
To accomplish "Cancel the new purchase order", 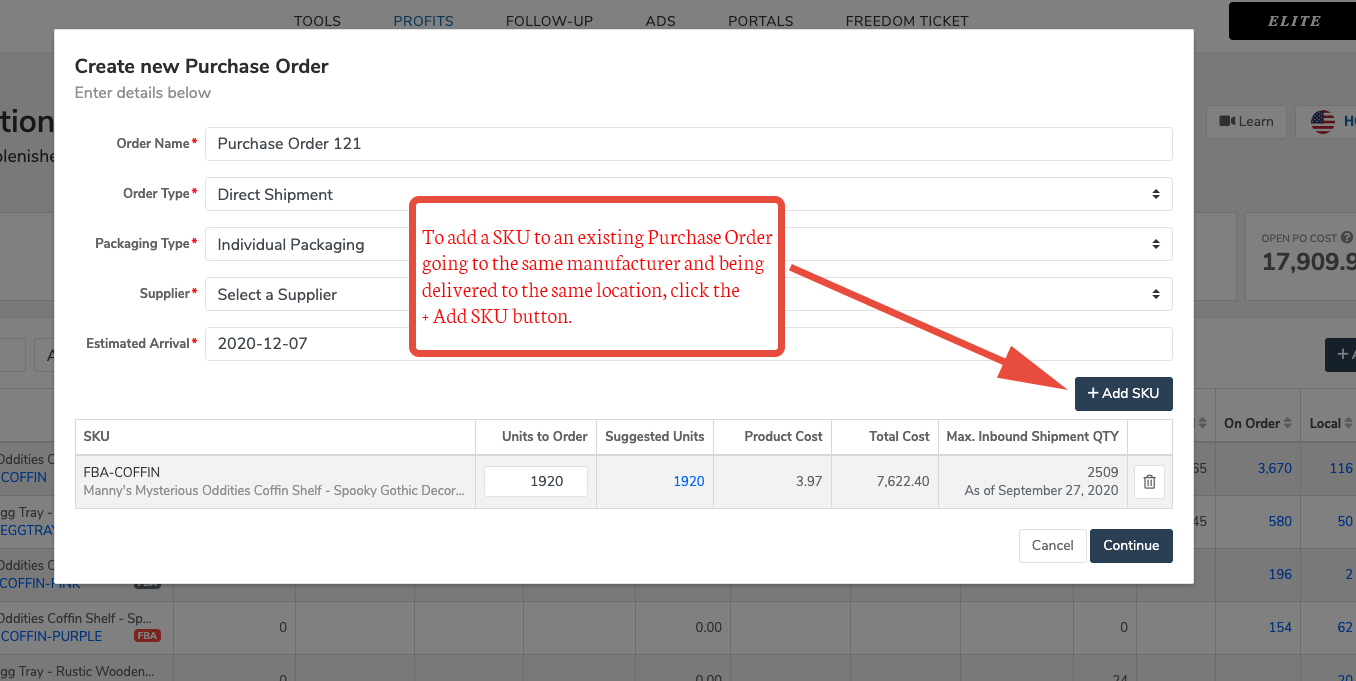I will [x=1052, y=546].
